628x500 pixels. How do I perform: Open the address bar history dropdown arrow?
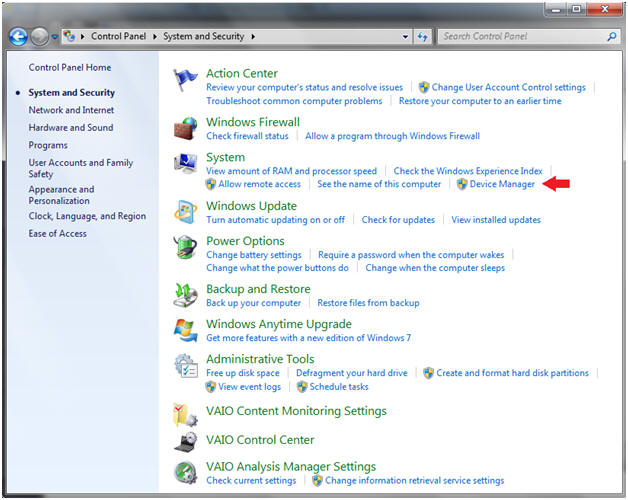point(405,37)
